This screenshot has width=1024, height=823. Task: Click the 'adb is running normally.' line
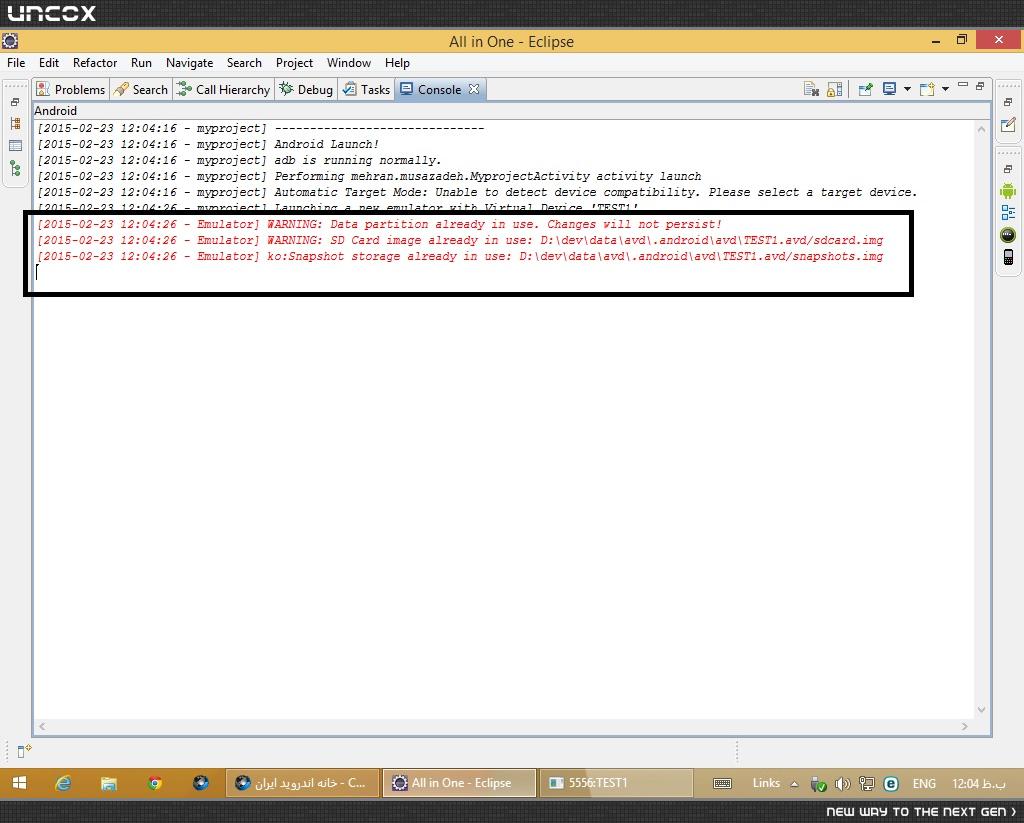coord(239,160)
